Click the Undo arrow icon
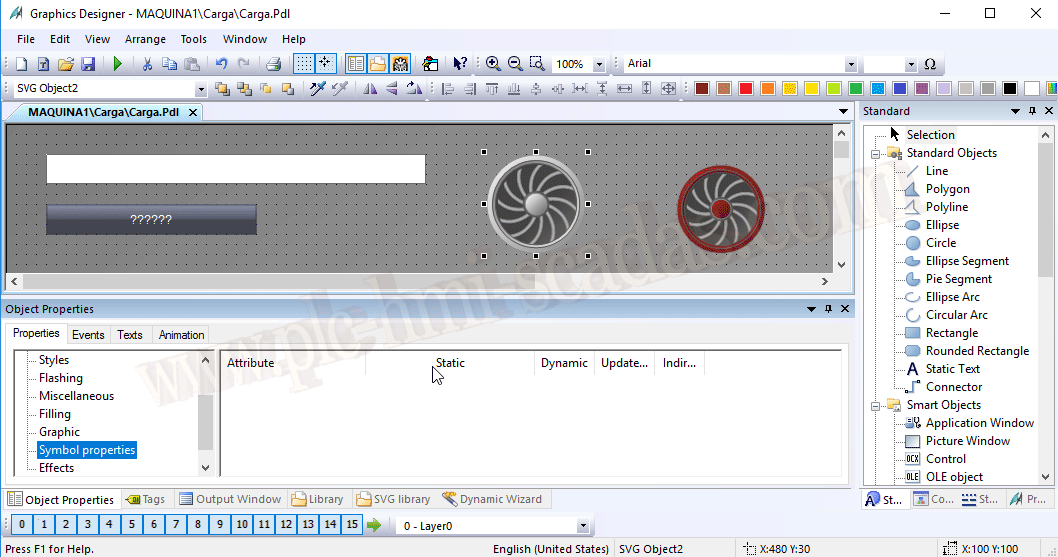 [221, 64]
